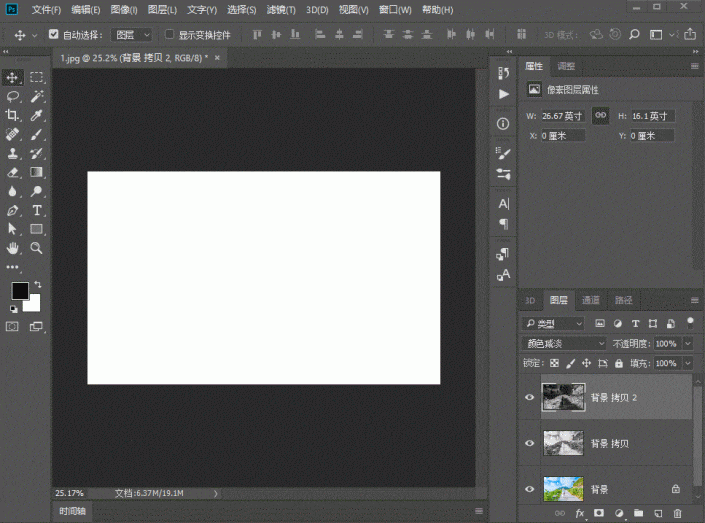Toggle link width and height

[600, 116]
